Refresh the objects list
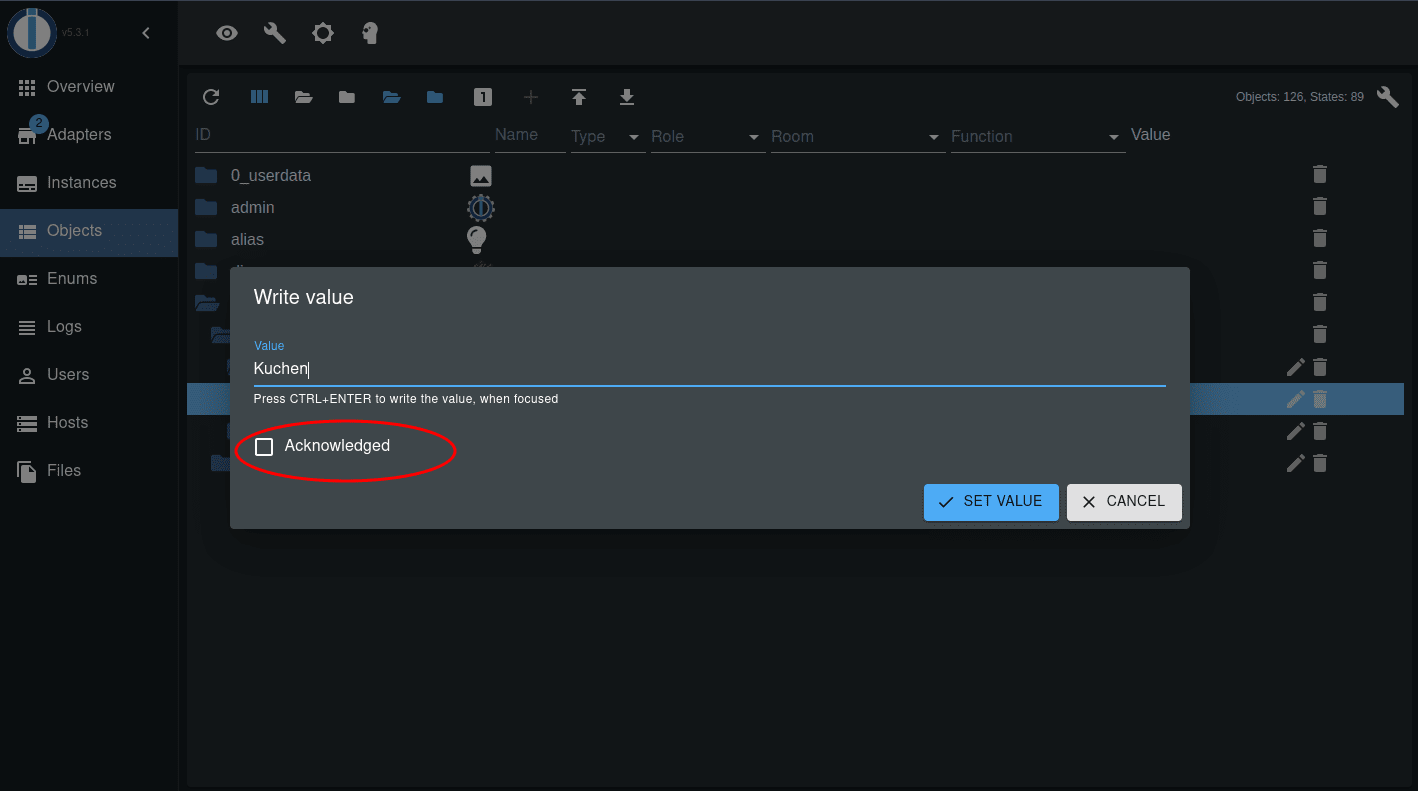Screen dimensions: 1418x791 (x=211, y=96)
